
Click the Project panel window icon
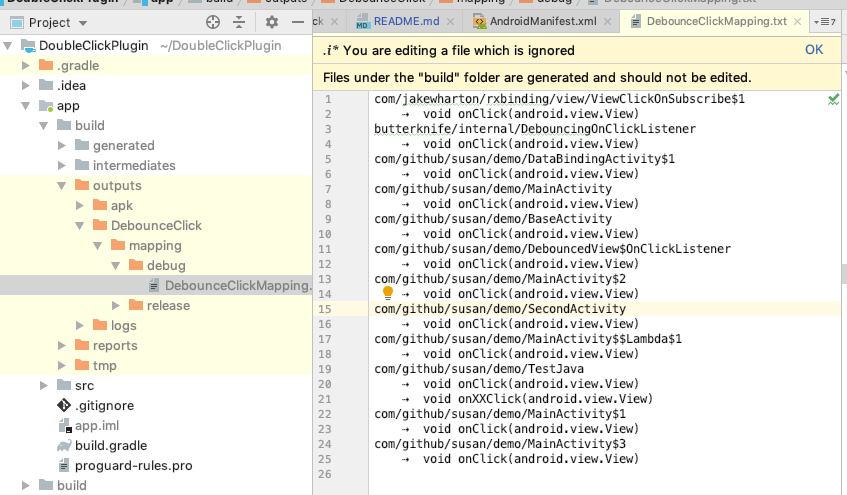click(x=17, y=23)
